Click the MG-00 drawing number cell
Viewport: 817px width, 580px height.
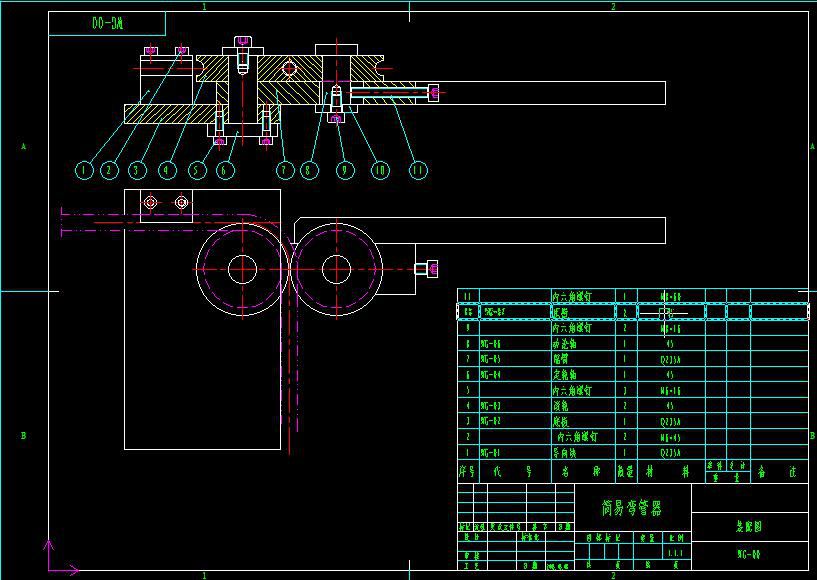[x=749, y=553]
